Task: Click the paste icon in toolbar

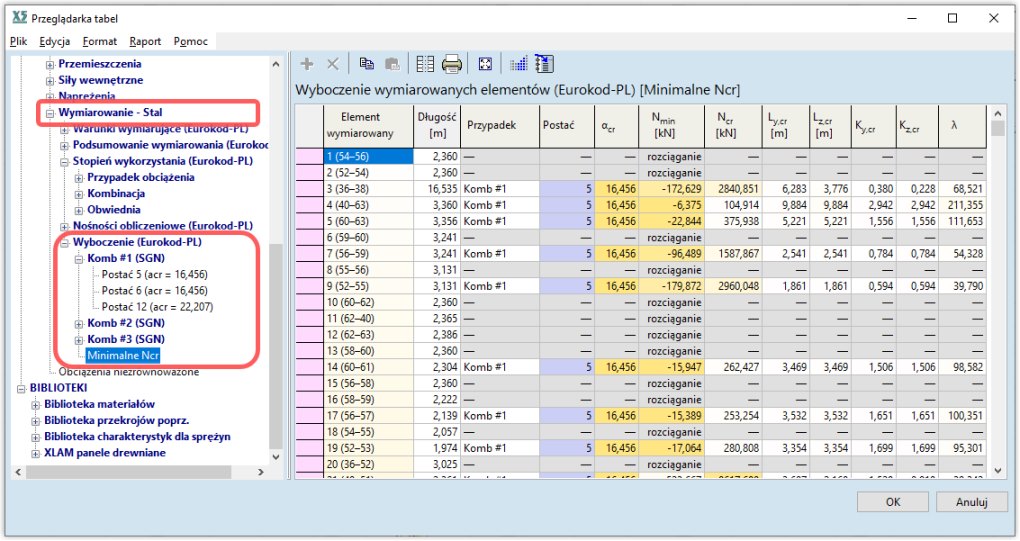Action: tap(393, 64)
